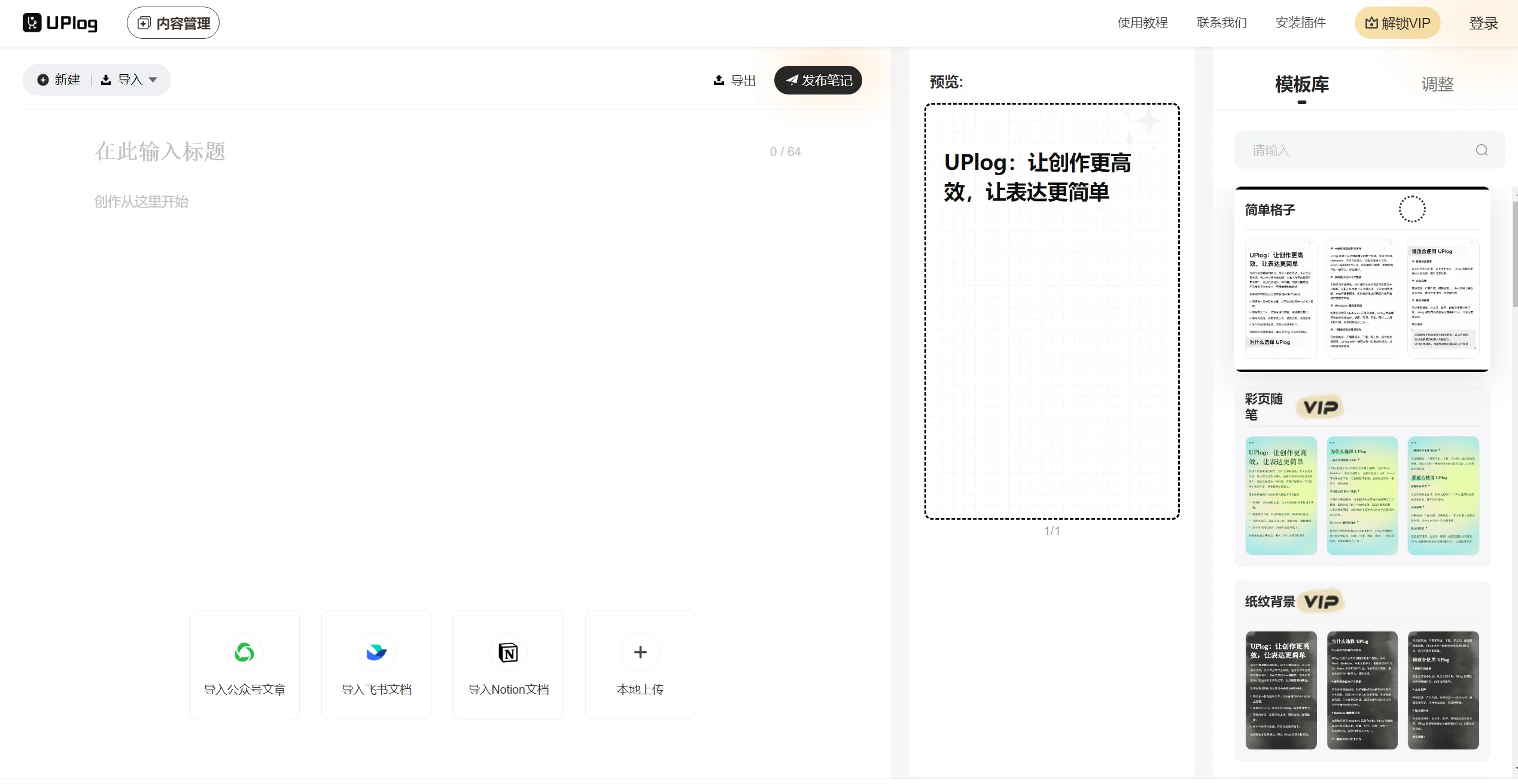Select the first 简单格子 template thumbnail
Screen dimensions: 1518x784
pos(1280,298)
